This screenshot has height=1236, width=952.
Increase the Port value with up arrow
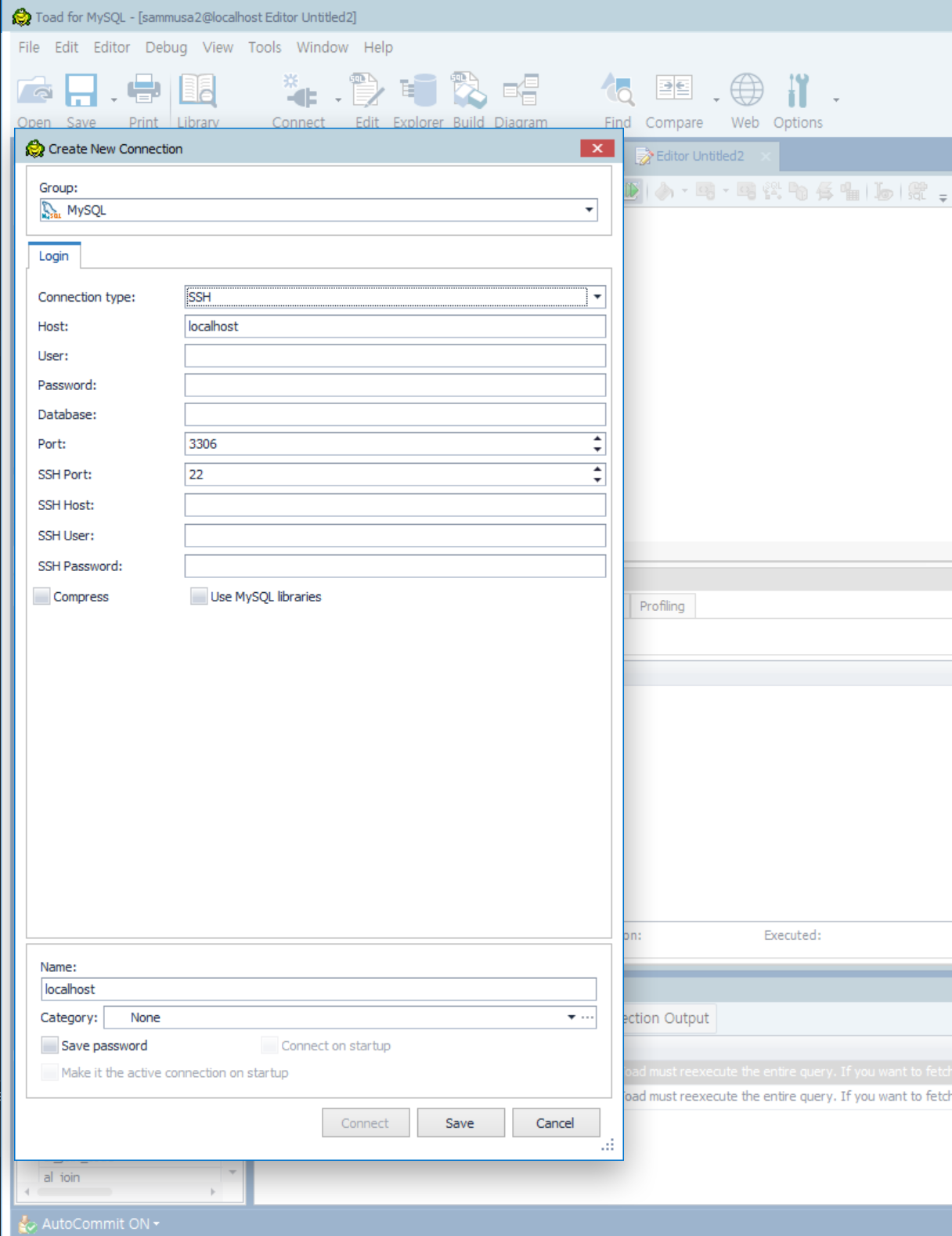point(597,439)
